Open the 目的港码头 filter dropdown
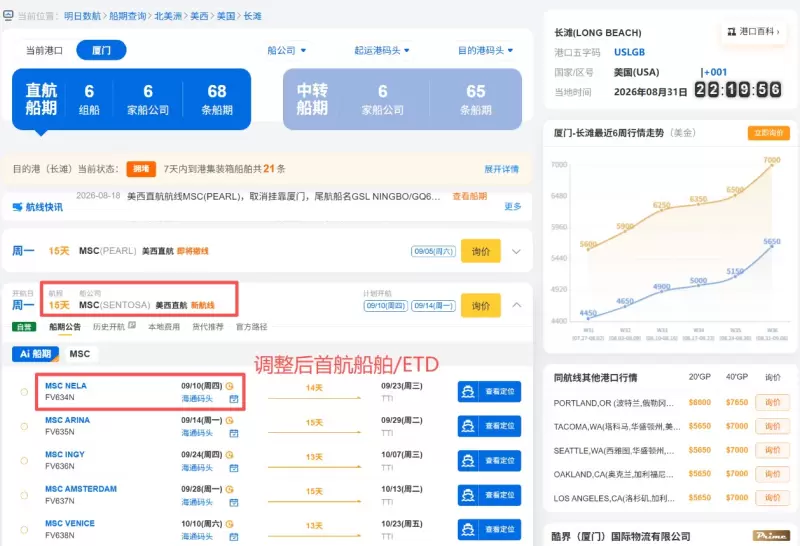The height and width of the screenshot is (546, 800). tap(485, 51)
